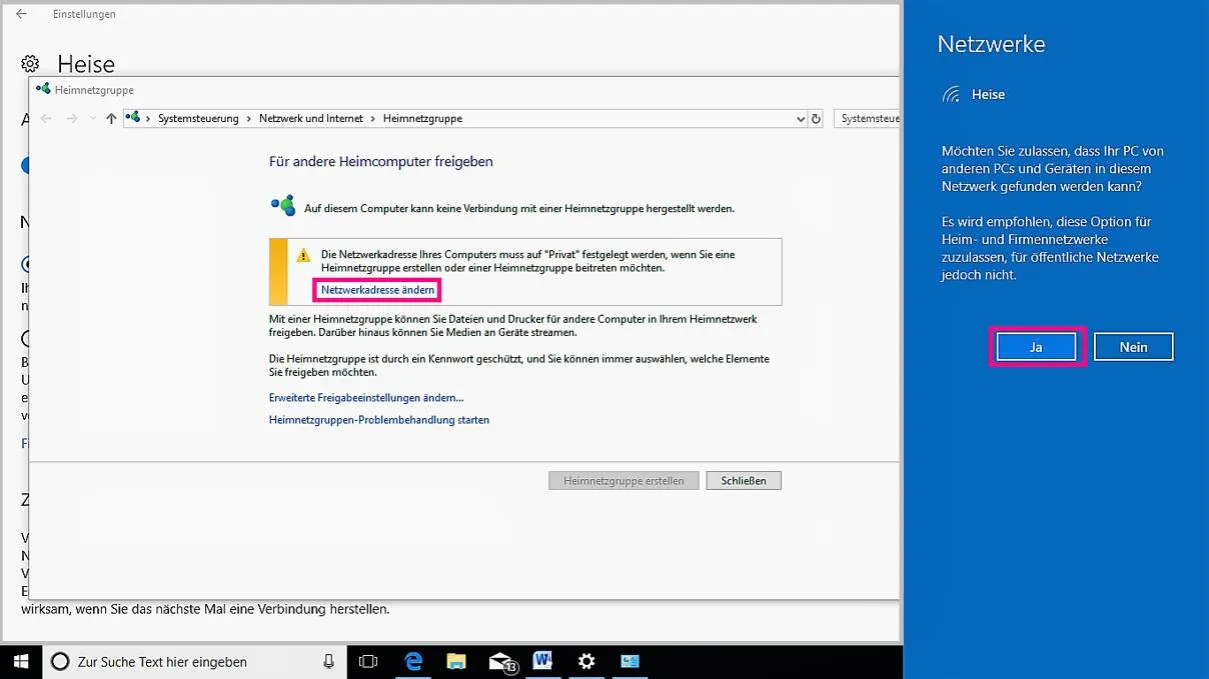Expand the address bar history dropdown
Screen dimensions: 1209x679
800,118
